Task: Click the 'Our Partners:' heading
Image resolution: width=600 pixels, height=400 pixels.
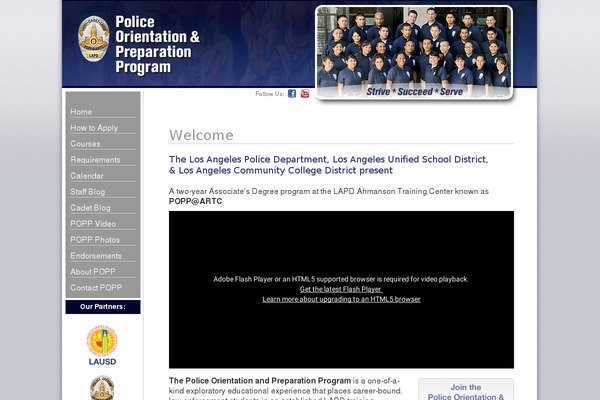Action: coord(103,307)
